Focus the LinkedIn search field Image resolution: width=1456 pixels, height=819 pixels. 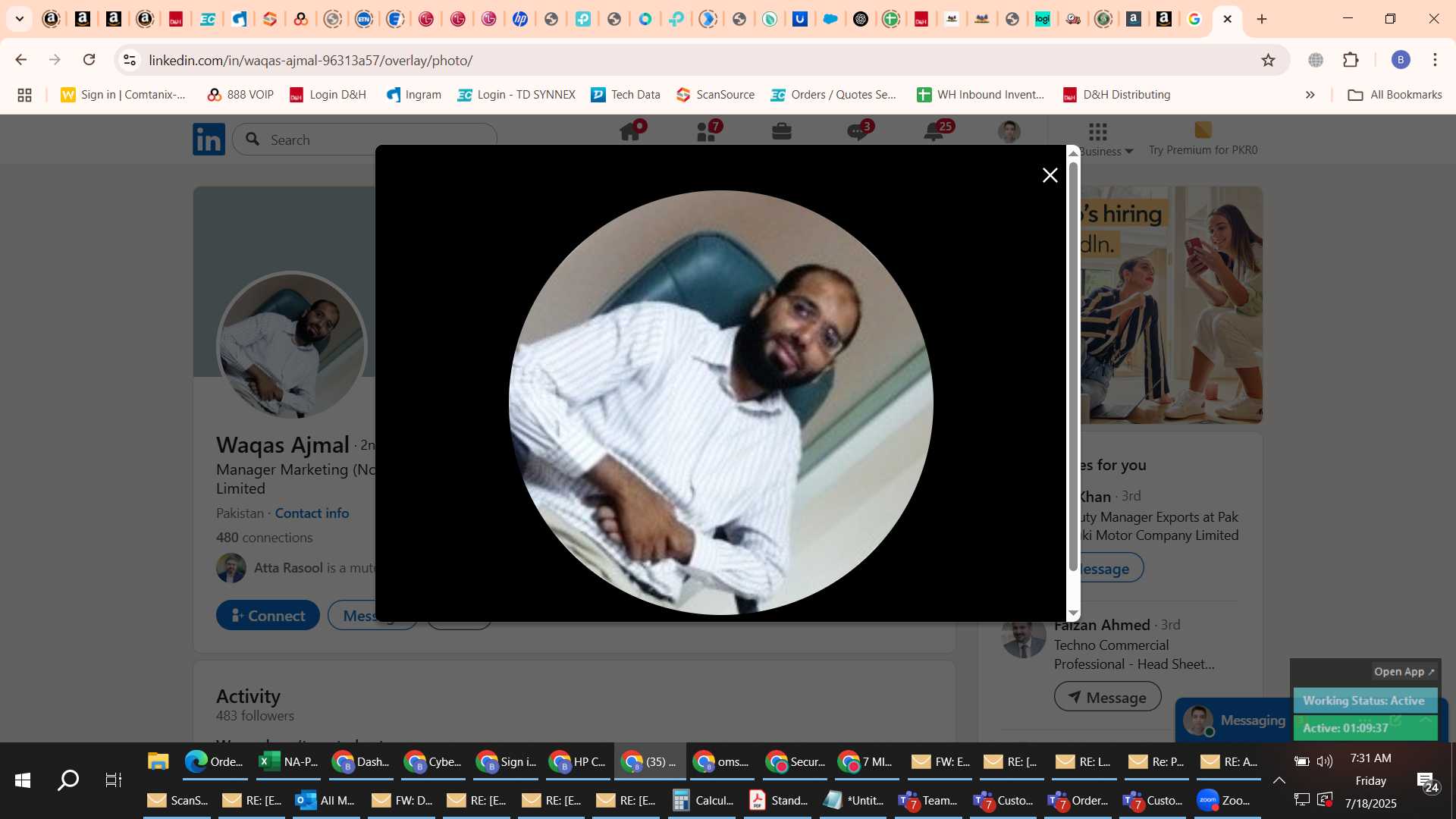tap(364, 140)
